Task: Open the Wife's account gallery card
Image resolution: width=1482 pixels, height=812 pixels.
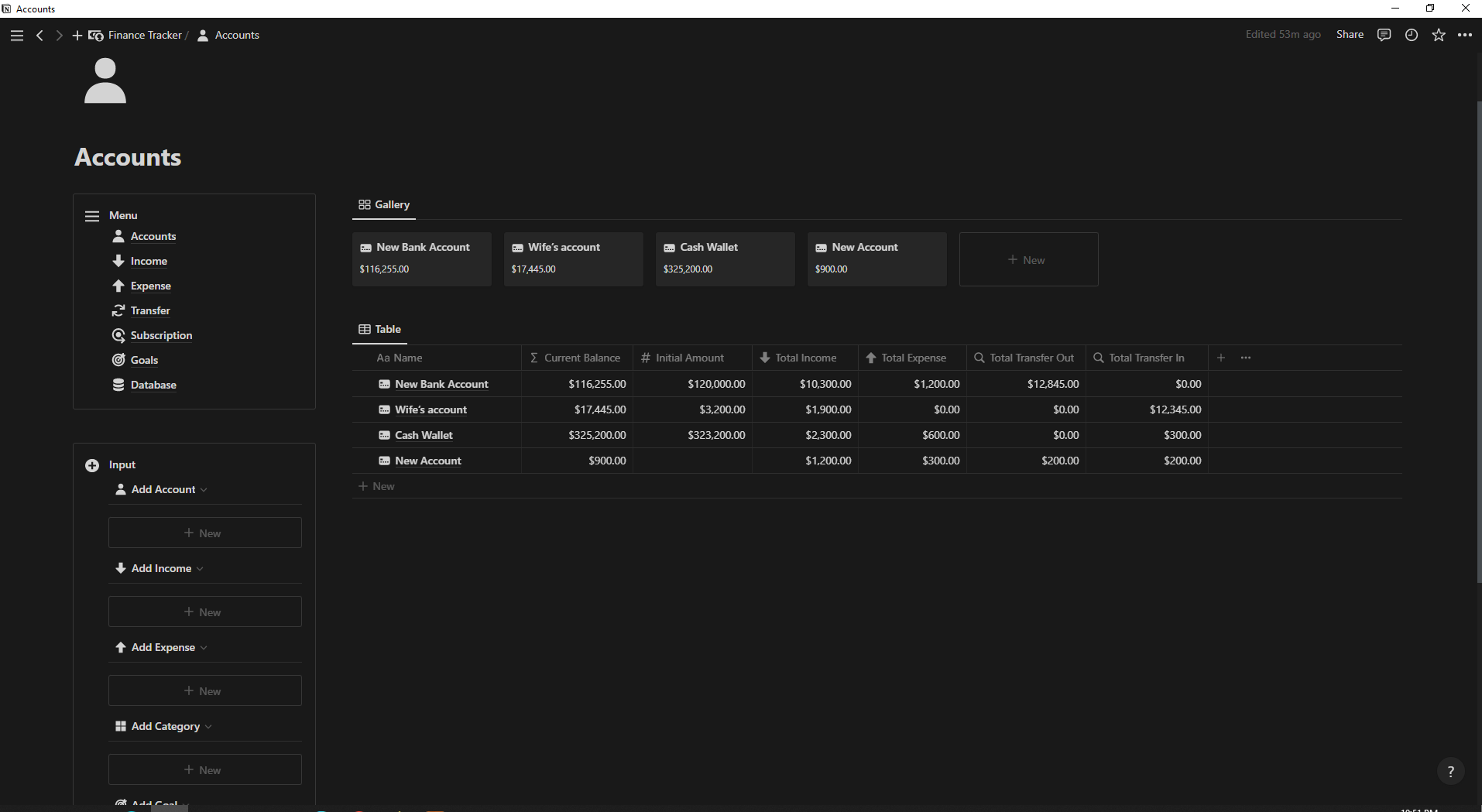Action: click(x=574, y=259)
